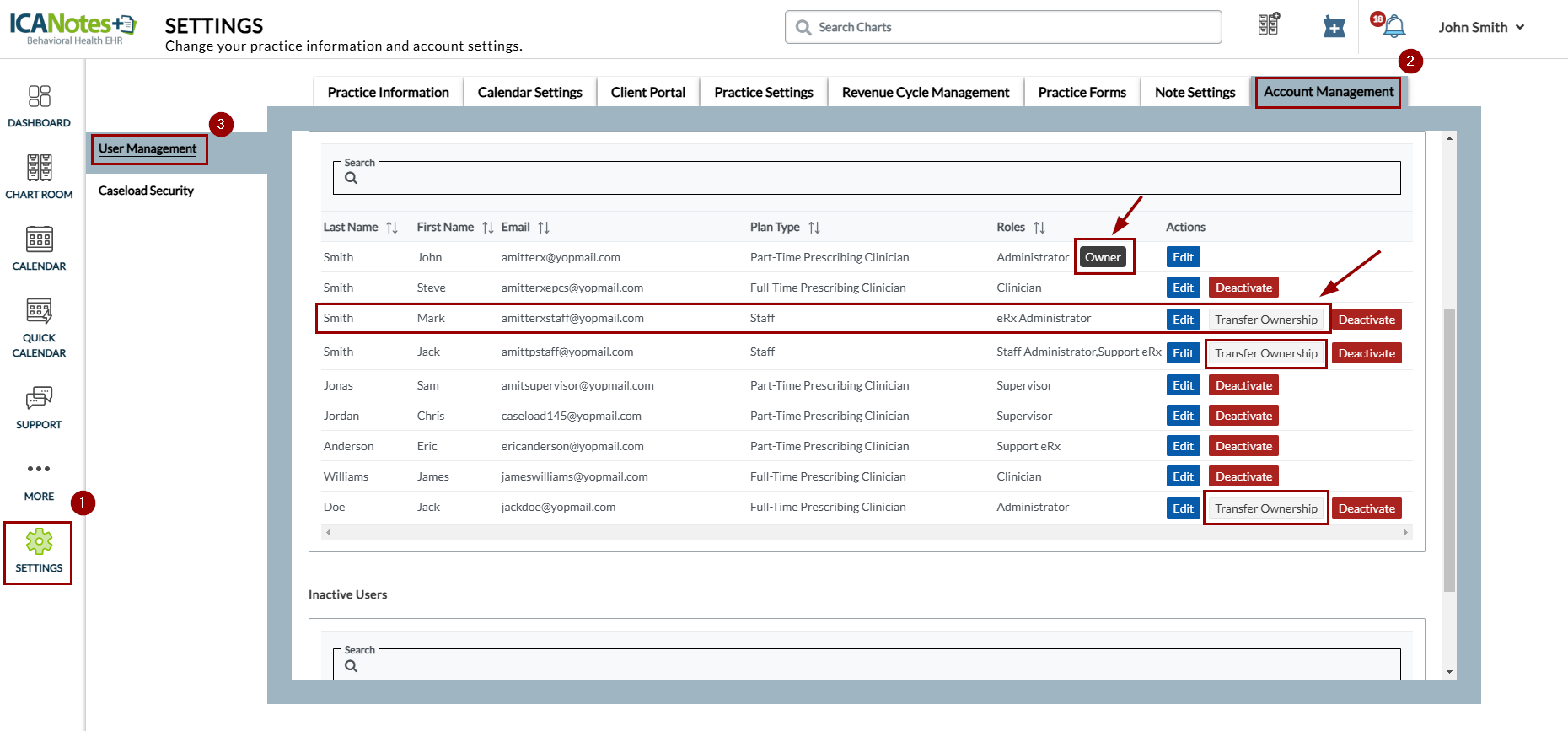Sort the table by Last Name
Screen dimensions: 1568x731
click(x=392, y=228)
